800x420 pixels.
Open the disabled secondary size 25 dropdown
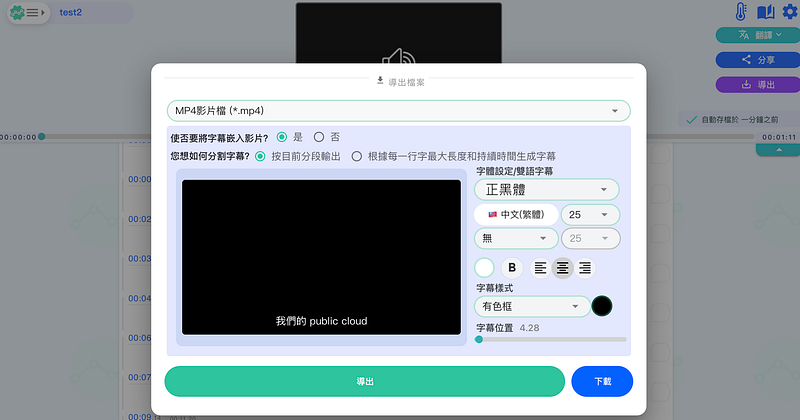(x=590, y=238)
